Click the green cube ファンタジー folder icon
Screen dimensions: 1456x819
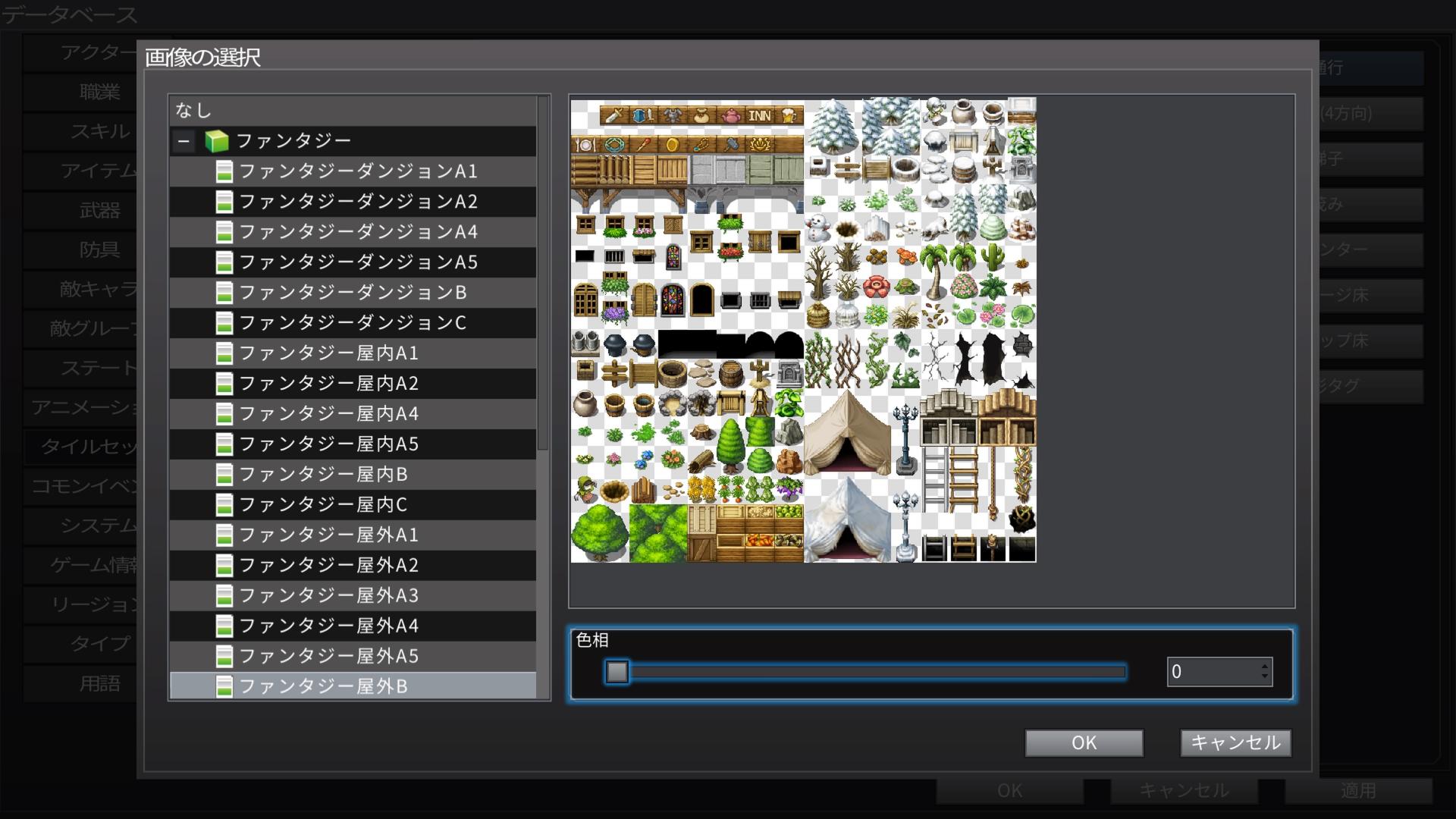pyautogui.click(x=216, y=141)
